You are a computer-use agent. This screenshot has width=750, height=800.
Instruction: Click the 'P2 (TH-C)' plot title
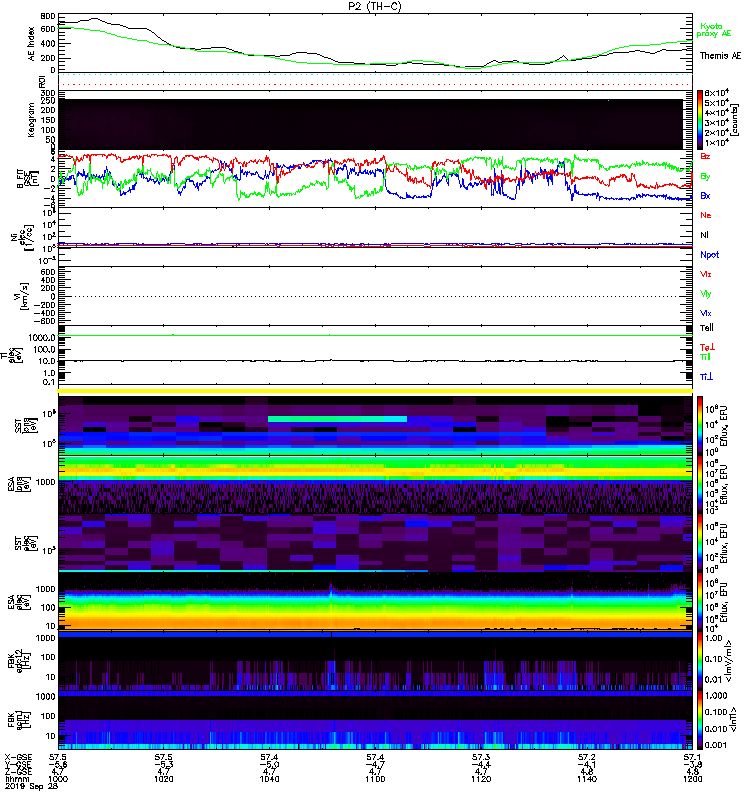(x=375, y=6)
